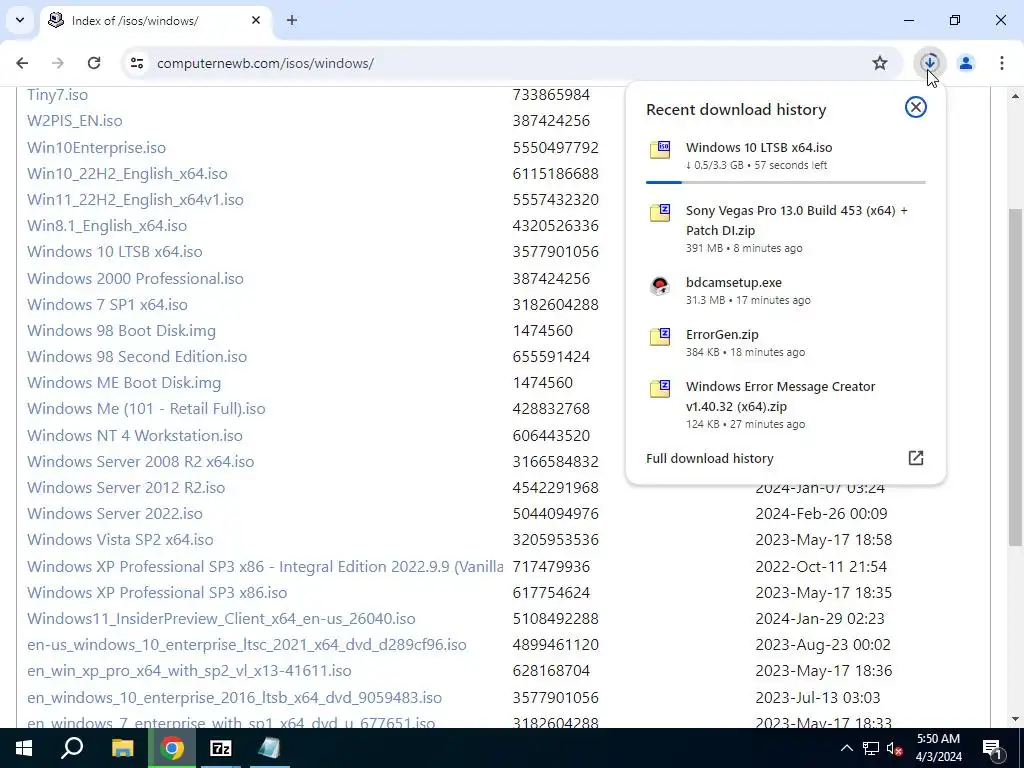Open Sony Vegas Pro 13.0 download entry
Viewport: 1024px width, 768px height.
pos(786,228)
